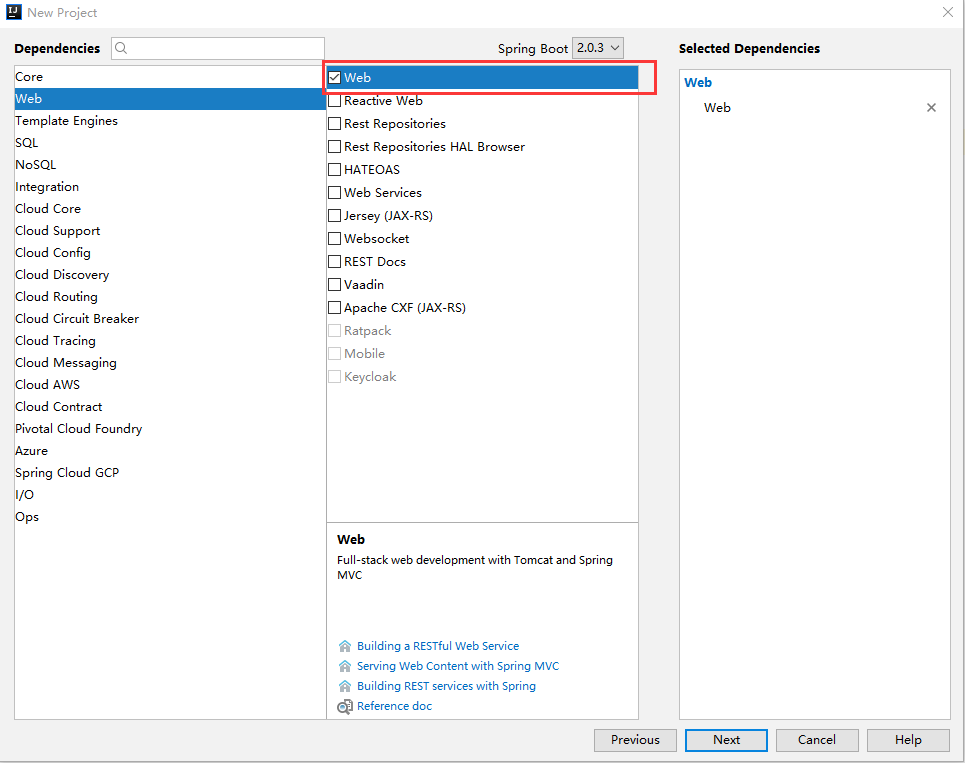
Task: Enable the Reactive Web checkbox
Action: (334, 100)
